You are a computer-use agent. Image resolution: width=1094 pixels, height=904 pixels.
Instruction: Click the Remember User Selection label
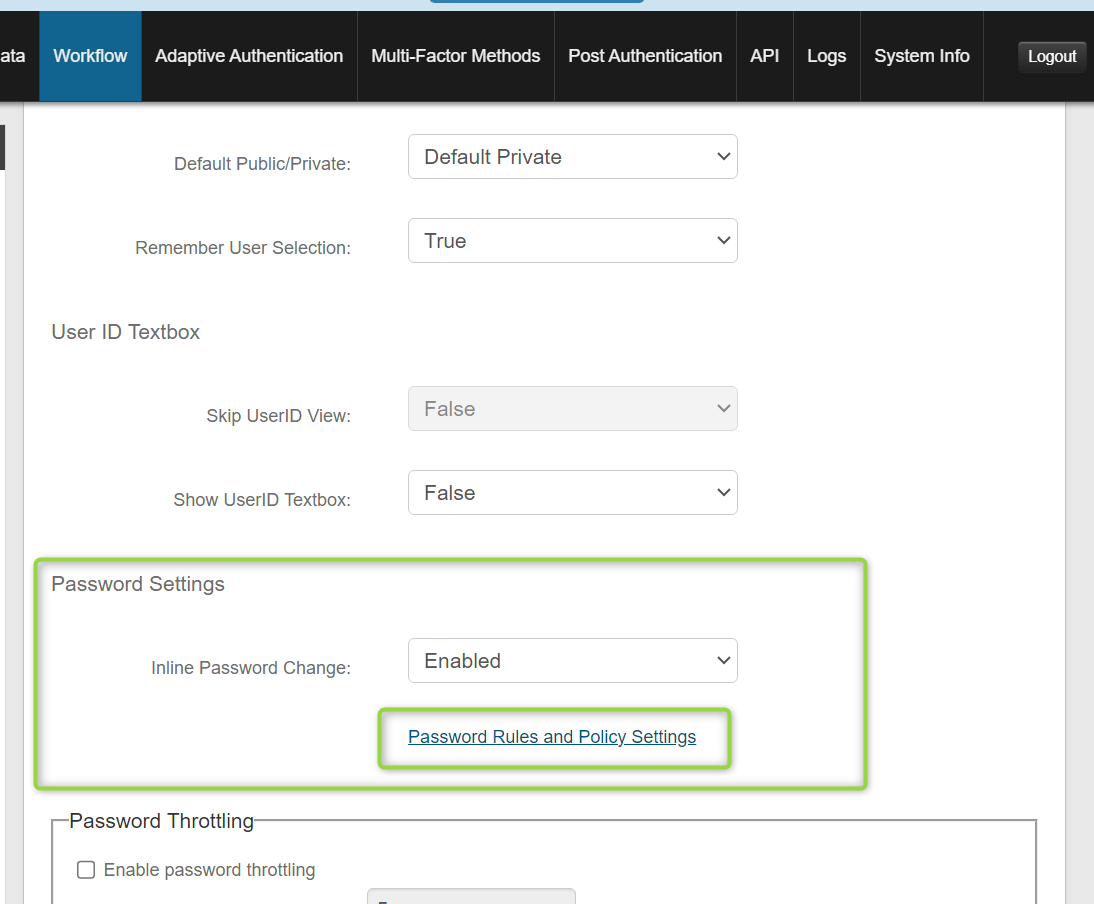click(x=243, y=248)
